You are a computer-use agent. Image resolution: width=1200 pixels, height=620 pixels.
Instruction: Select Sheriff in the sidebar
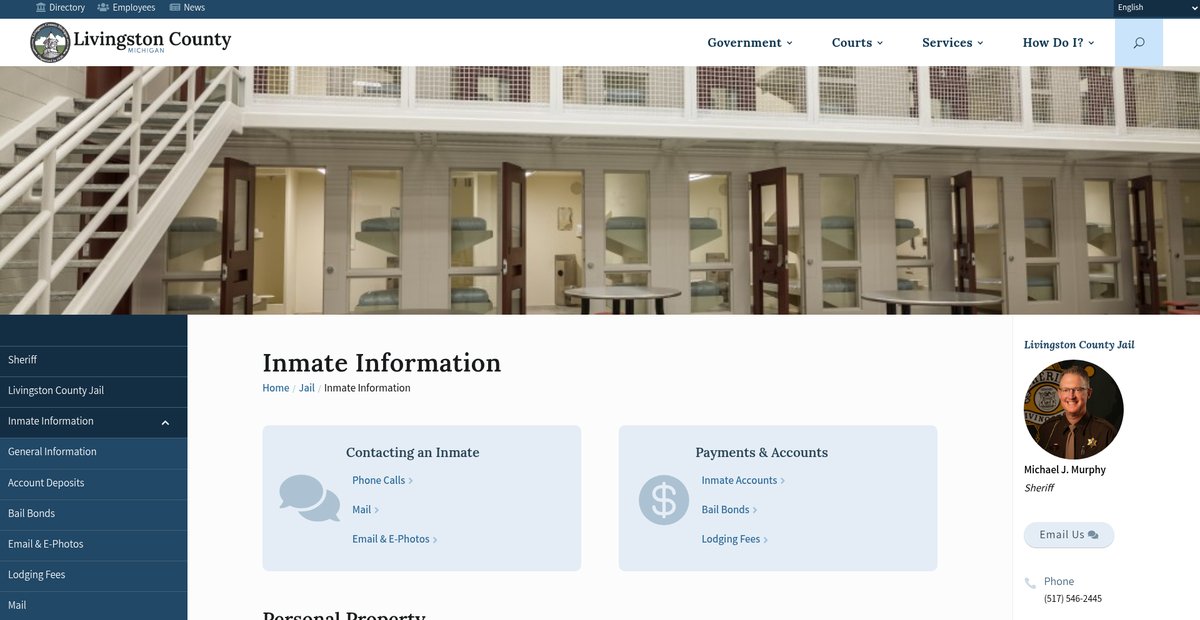[93, 360]
